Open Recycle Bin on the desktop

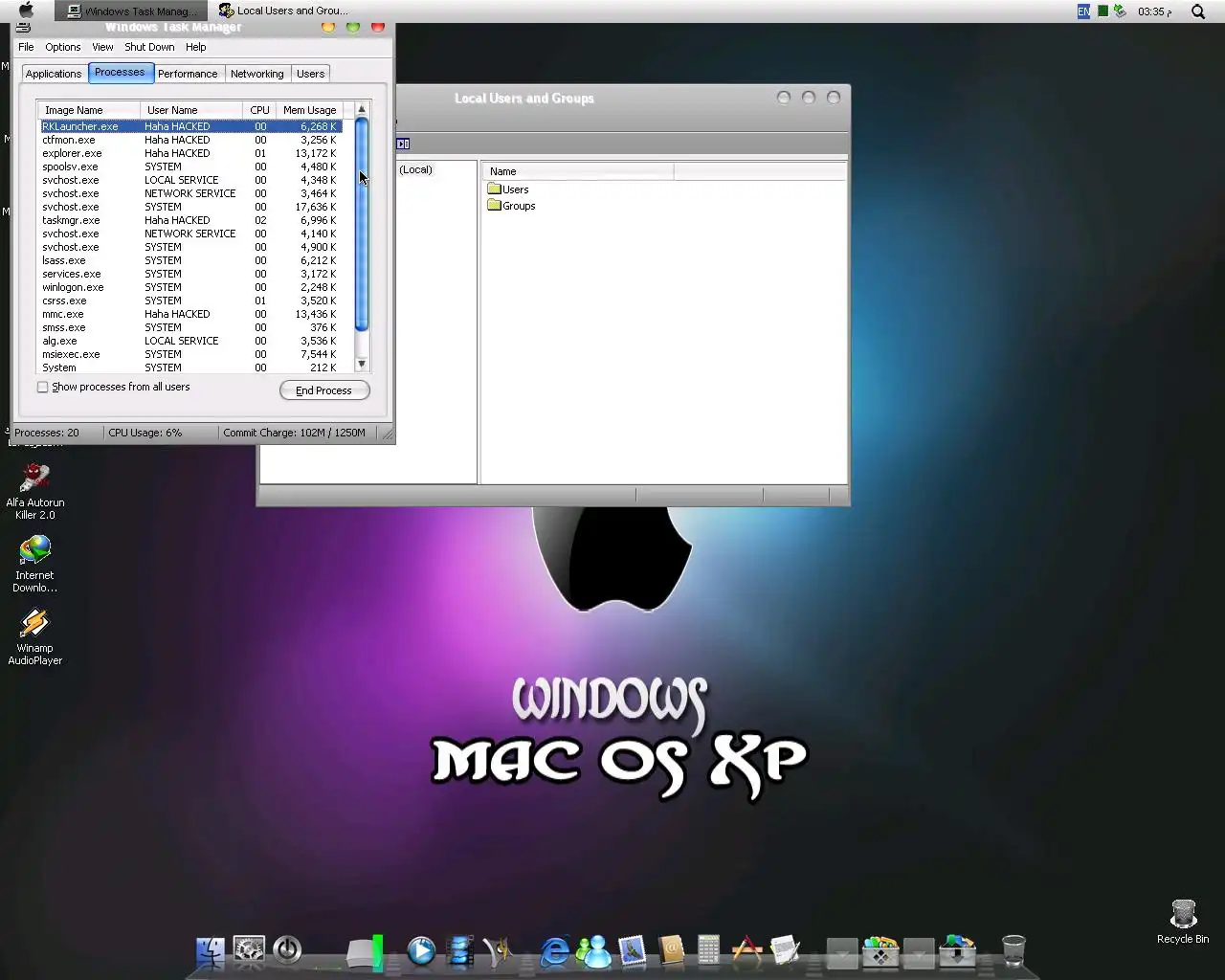tap(1183, 922)
